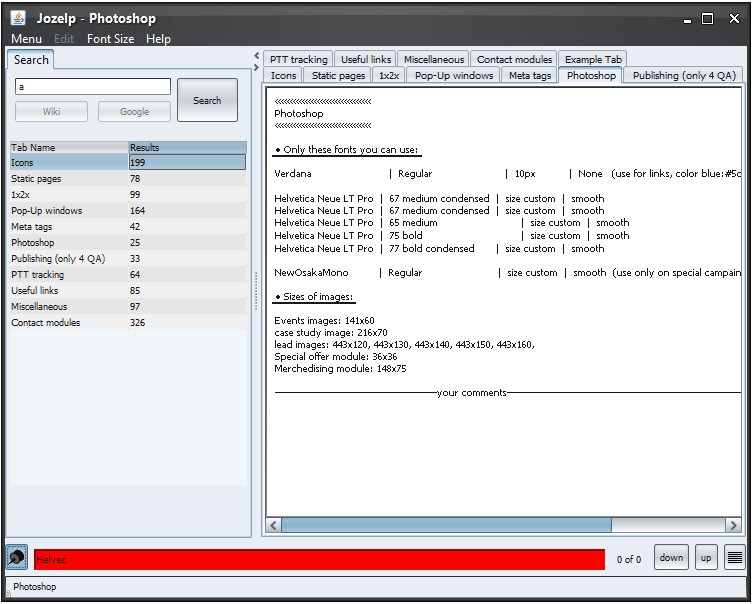Image resolution: width=754 pixels, height=604 pixels.
Task: Click the 'Merchedising module: 148x75' line
Action: (340, 369)
